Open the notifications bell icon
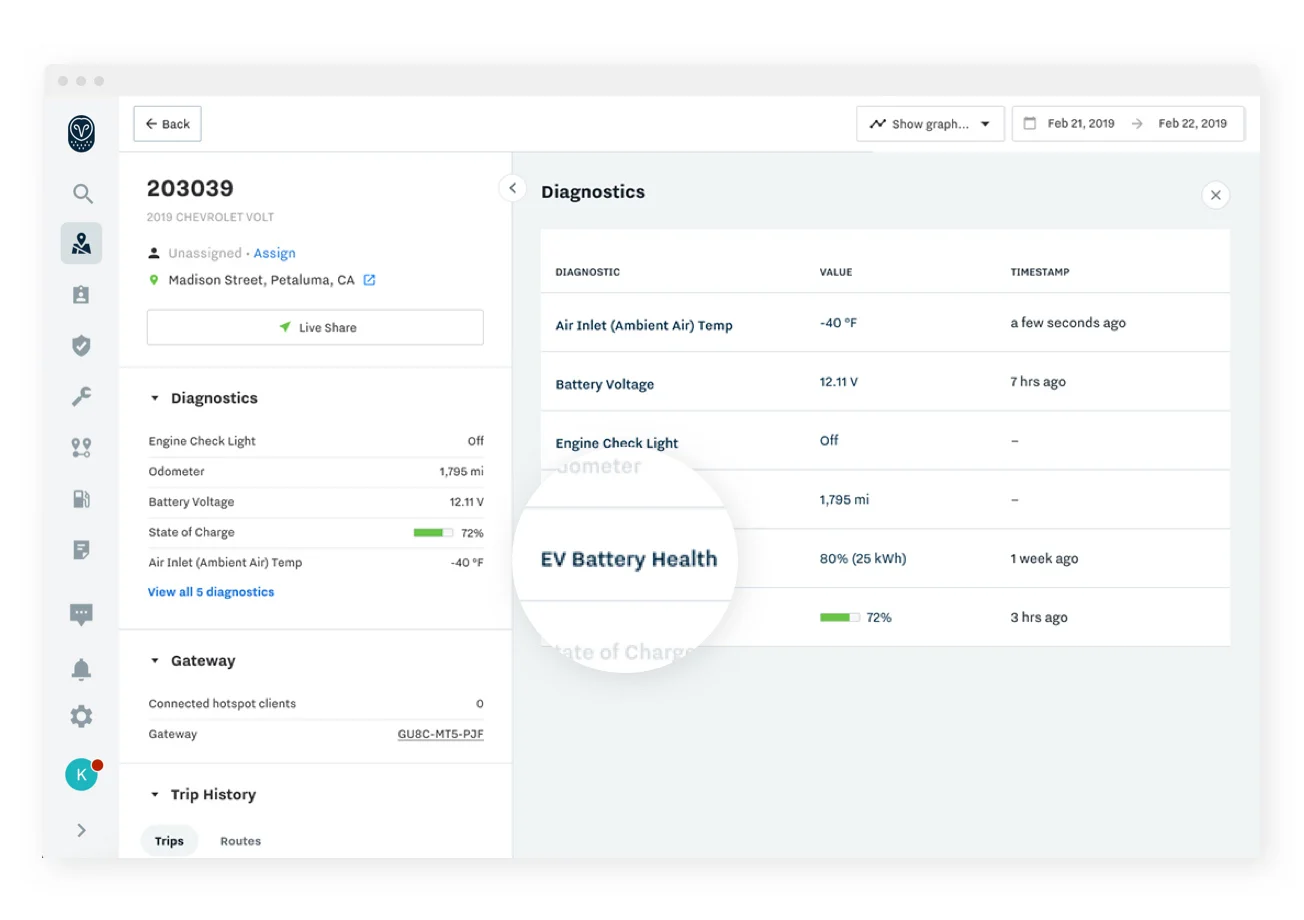The image size is (1304, 920). coord(81,669)
